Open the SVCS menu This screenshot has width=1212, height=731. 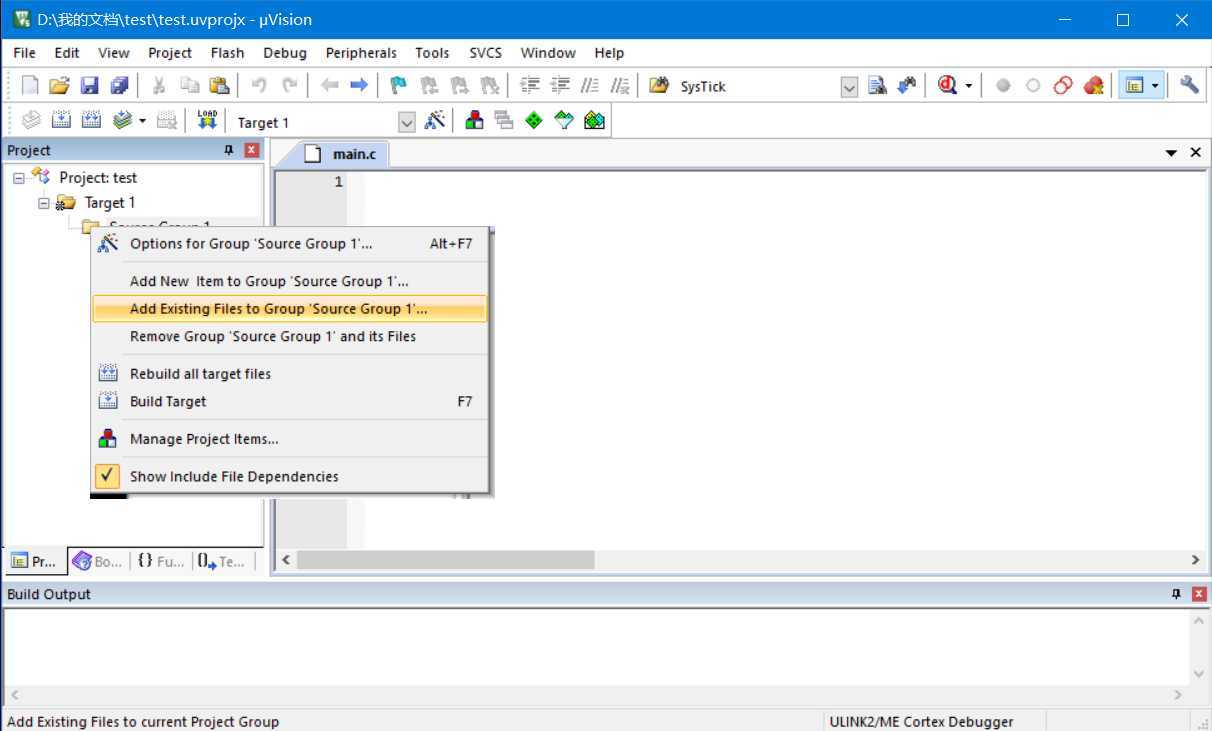tap(486, 53)
